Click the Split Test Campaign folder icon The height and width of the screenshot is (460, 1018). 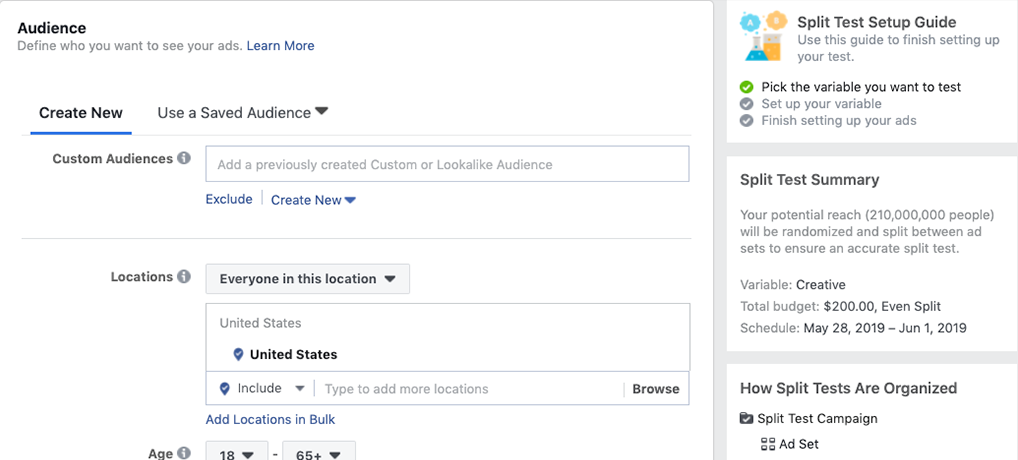coord(746,419)
